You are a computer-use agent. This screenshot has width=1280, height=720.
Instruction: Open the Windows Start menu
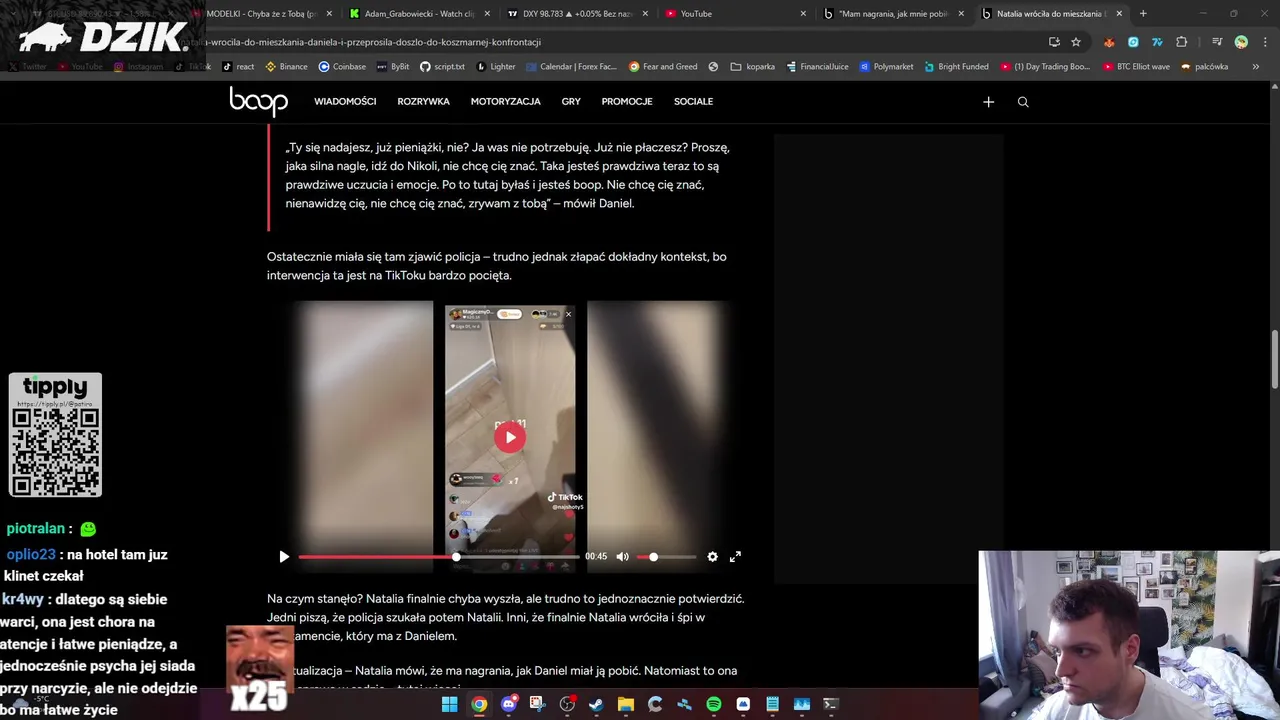point(450,705)
